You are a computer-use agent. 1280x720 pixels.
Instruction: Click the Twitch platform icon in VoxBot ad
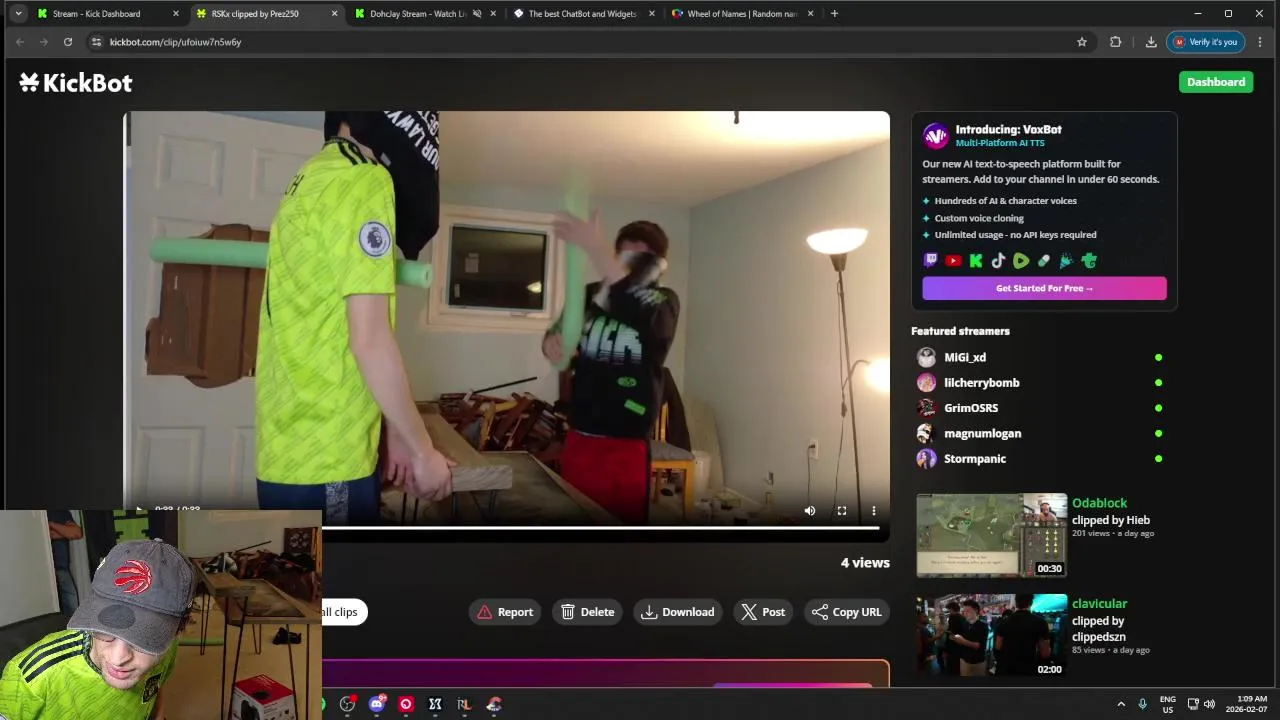pos(931,261)
